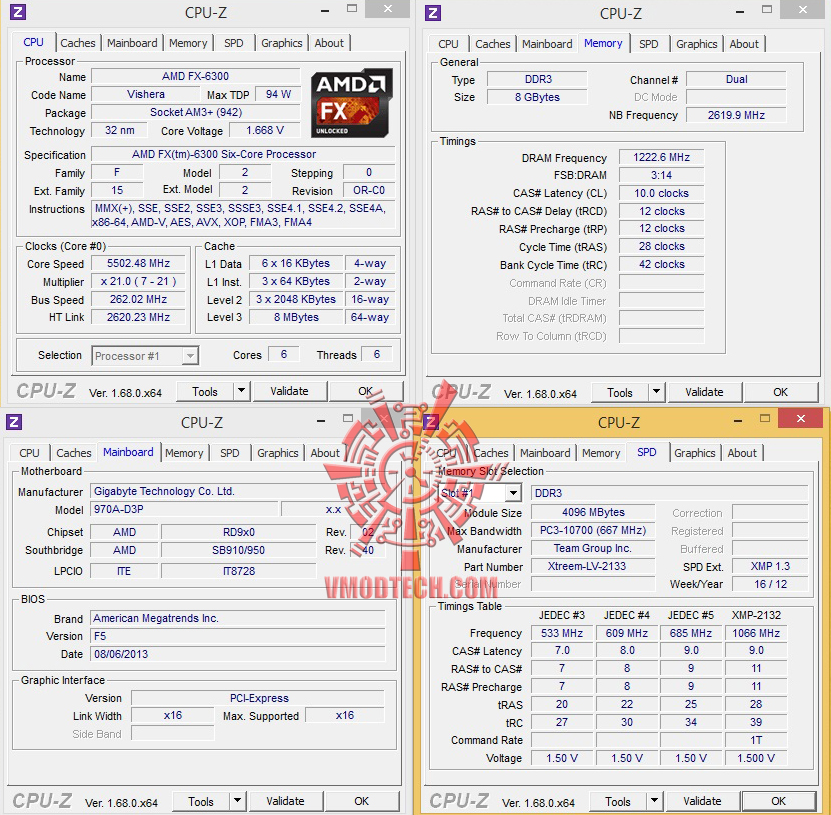Click Validate in the SPD window
The image size is (831, 815).
click(x=702, y=801)
